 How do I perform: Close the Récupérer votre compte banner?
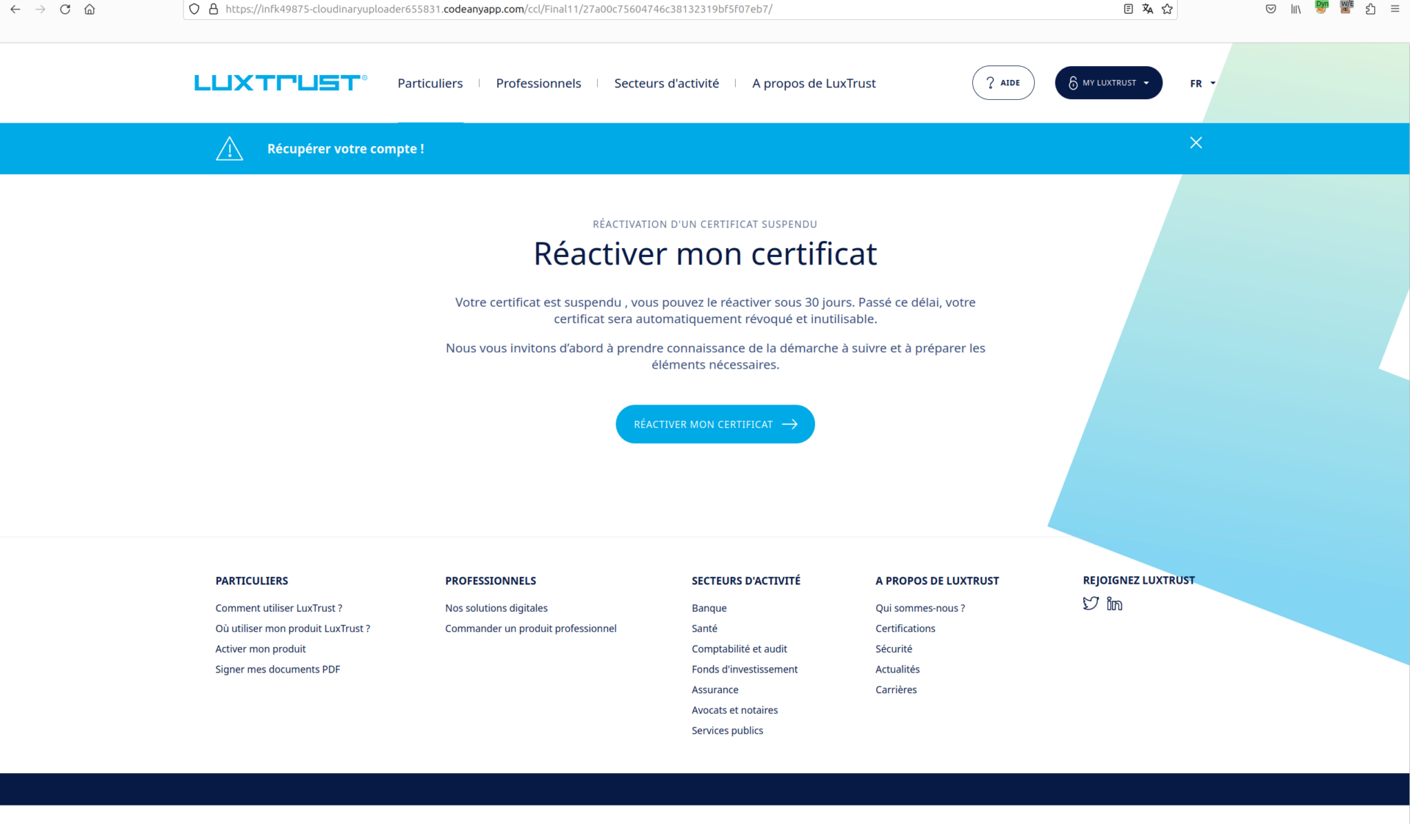coord(1196,142)
